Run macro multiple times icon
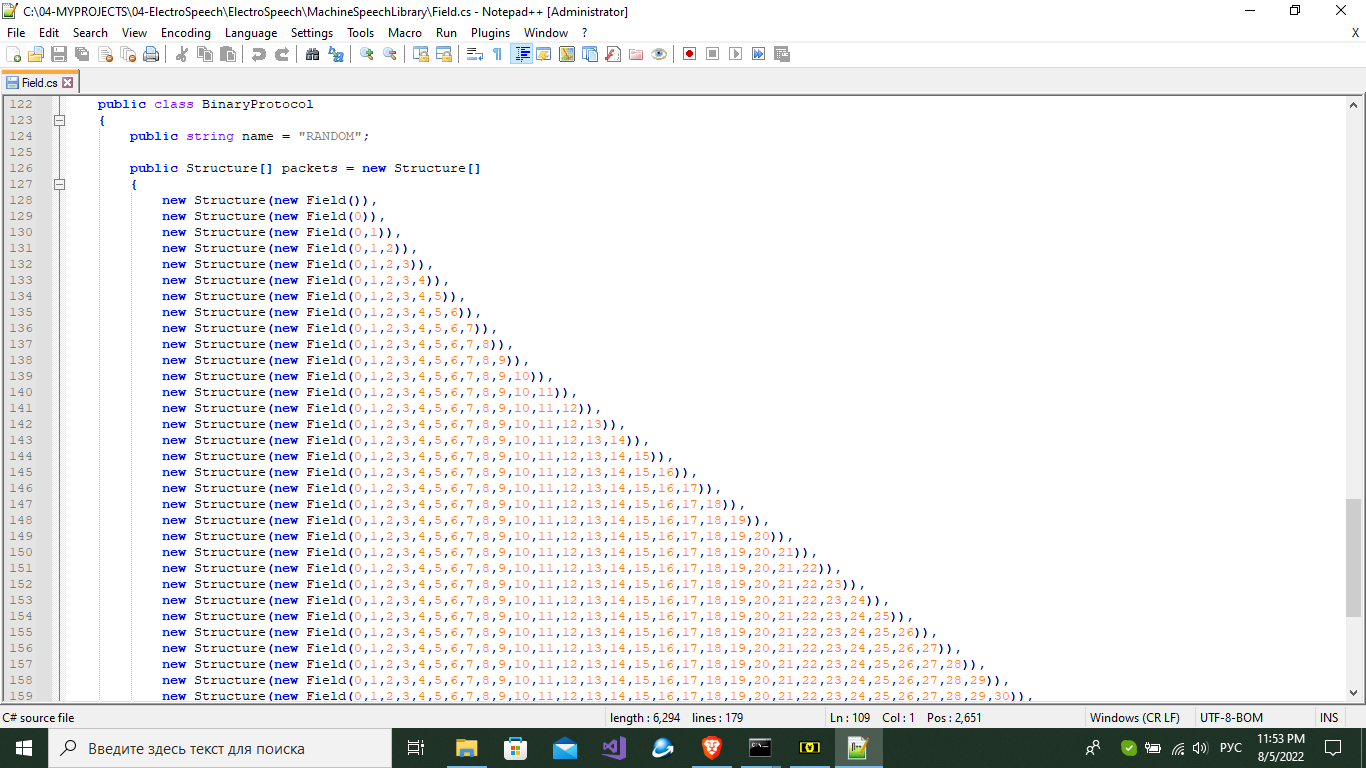1366x768 pixels. (x=758, y=54)
